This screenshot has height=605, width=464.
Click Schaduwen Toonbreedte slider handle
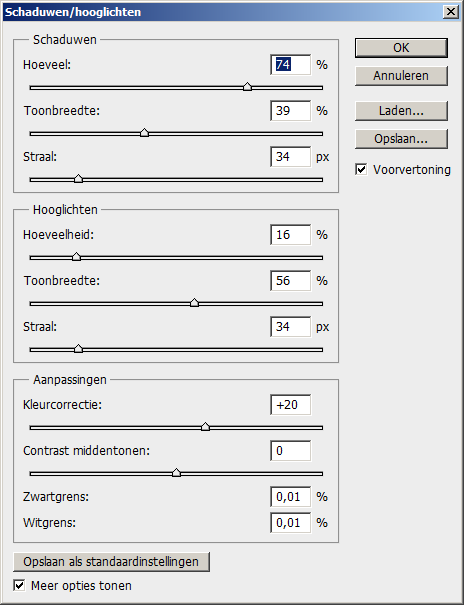point(144,133)
